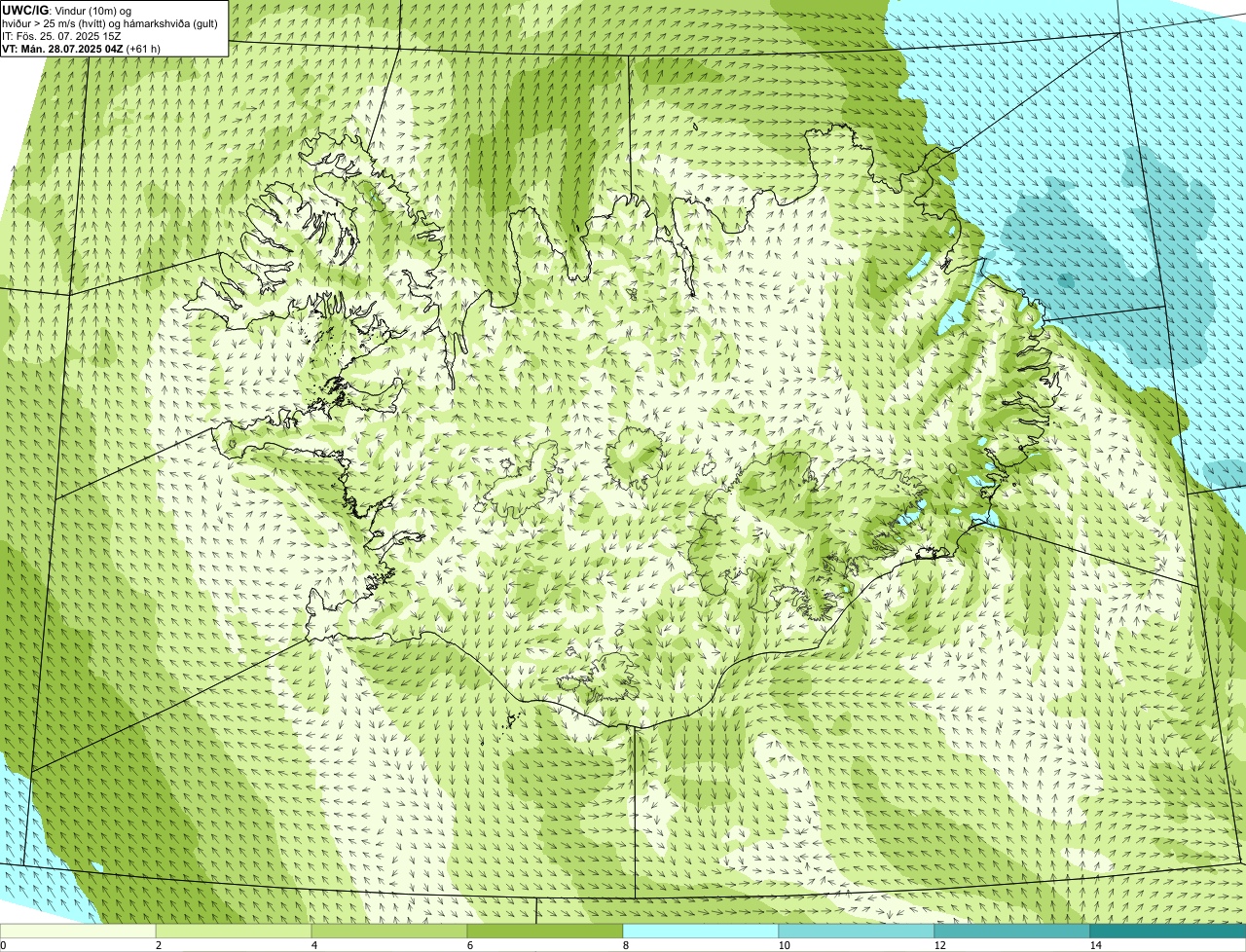1246x952 pixels.
Task: Click the legend label '4'
Action: [313, 945]
